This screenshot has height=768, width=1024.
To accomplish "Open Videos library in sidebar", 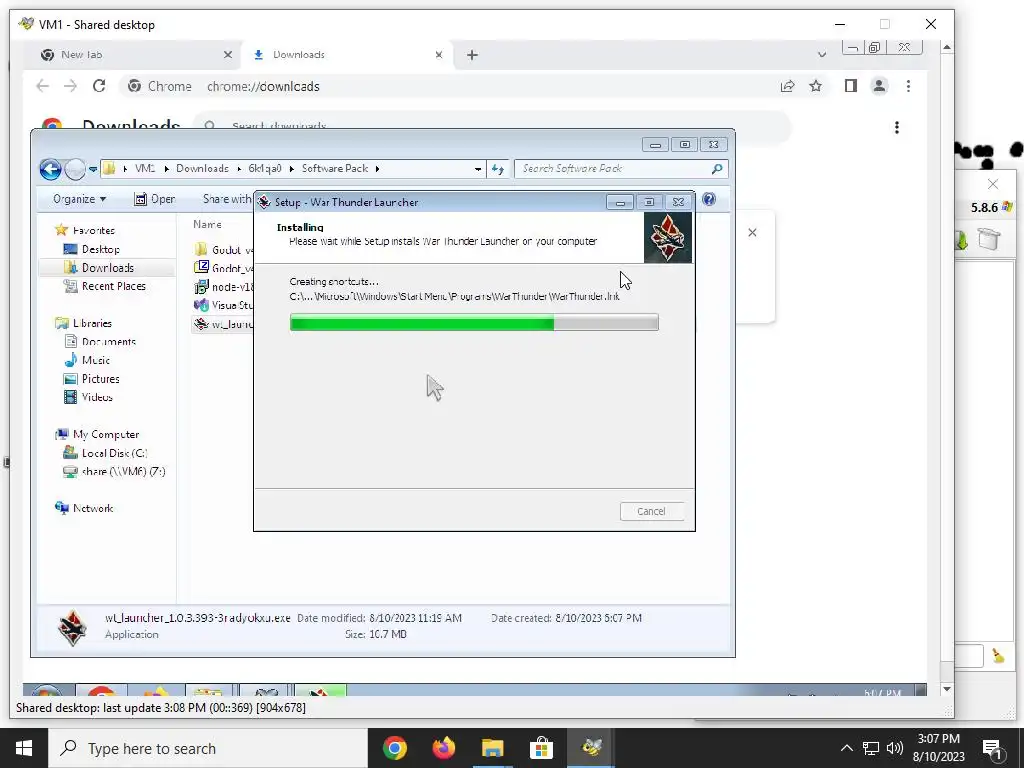I will pyautogui.click(x=97, y=397).
